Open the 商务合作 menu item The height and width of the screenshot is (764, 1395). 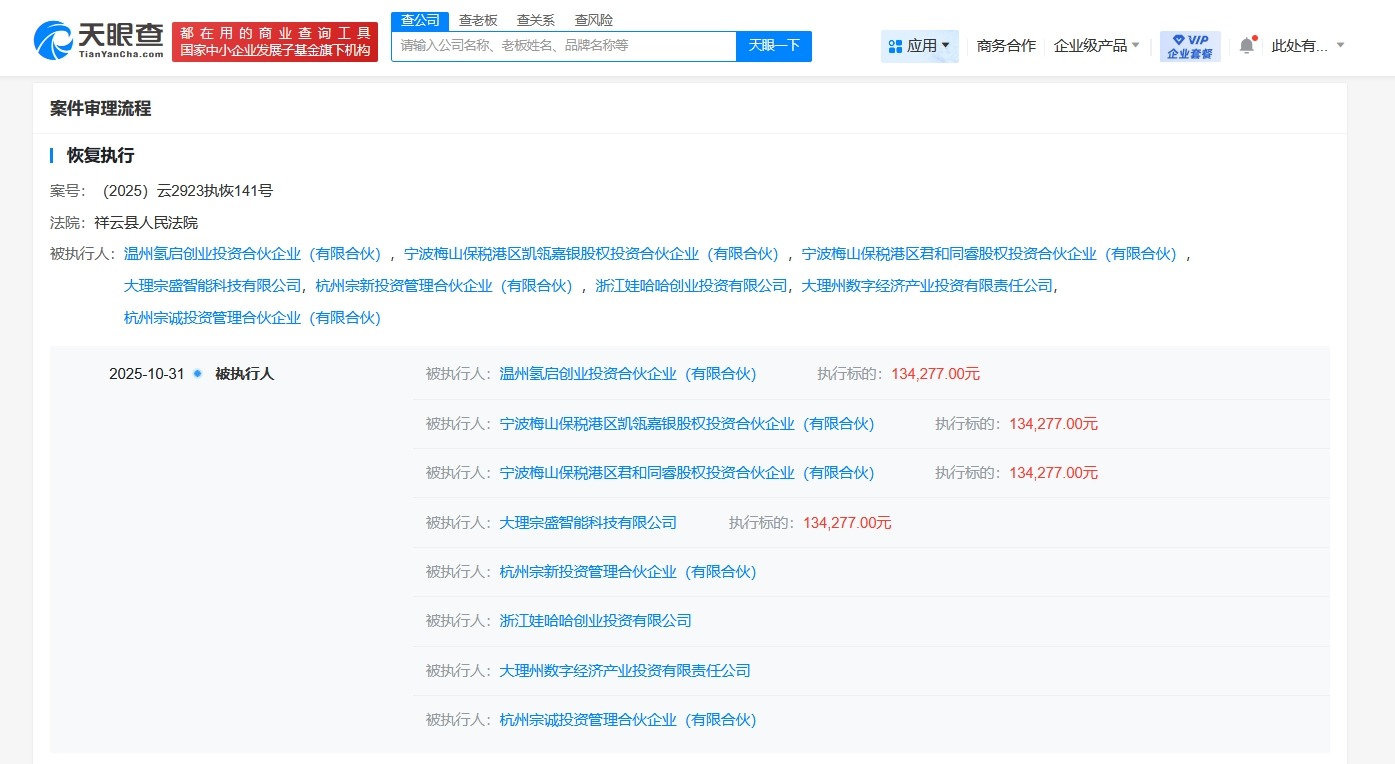coord(1005,44)
